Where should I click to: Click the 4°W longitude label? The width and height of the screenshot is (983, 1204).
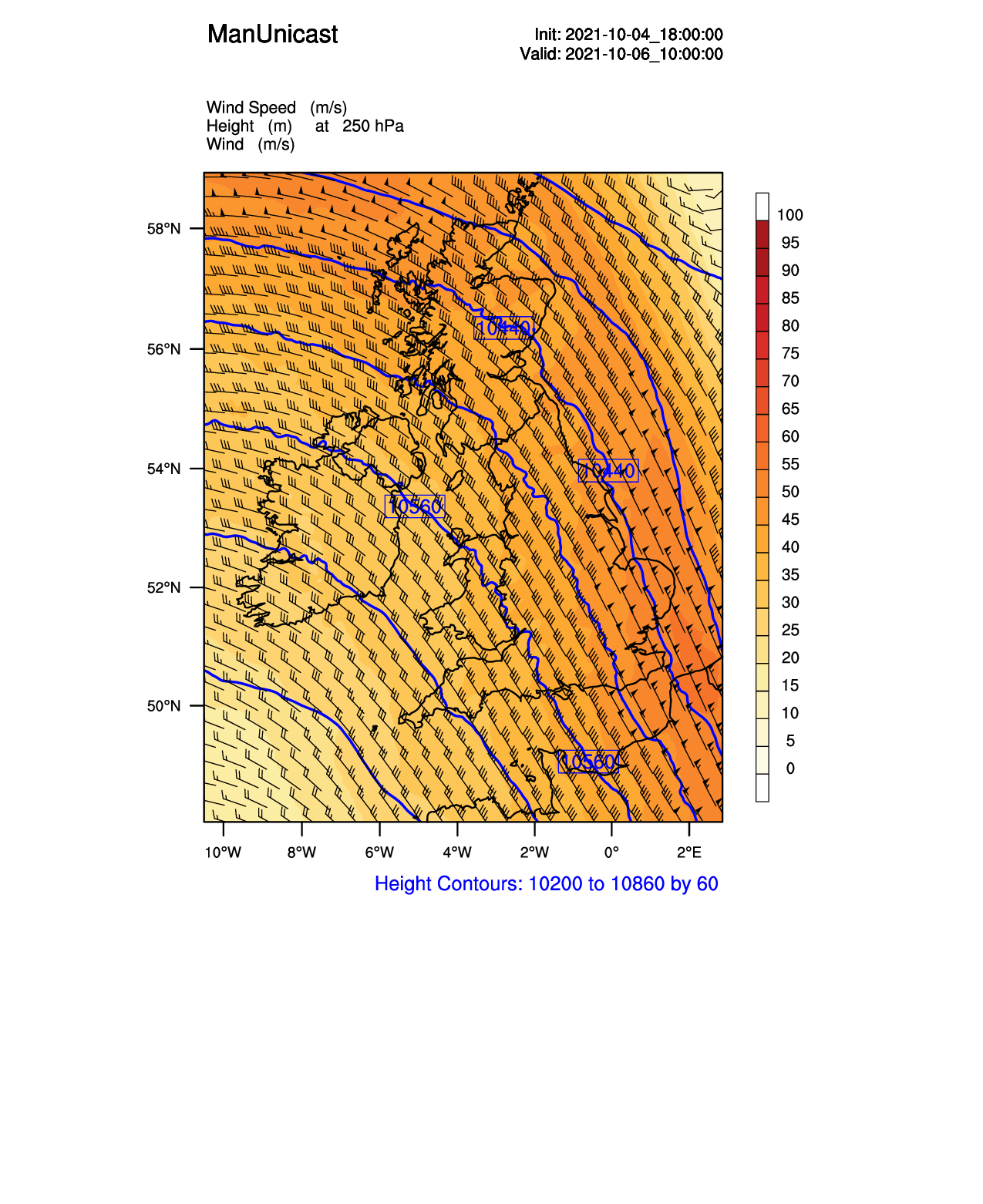tap(457, 853)
